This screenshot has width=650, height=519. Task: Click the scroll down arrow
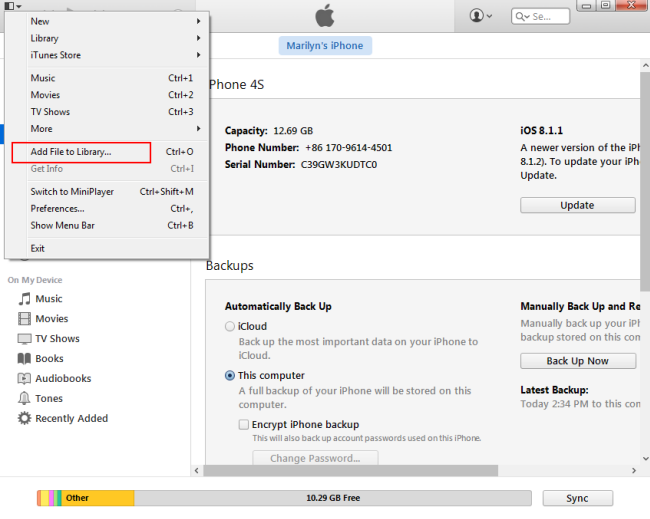645,458
